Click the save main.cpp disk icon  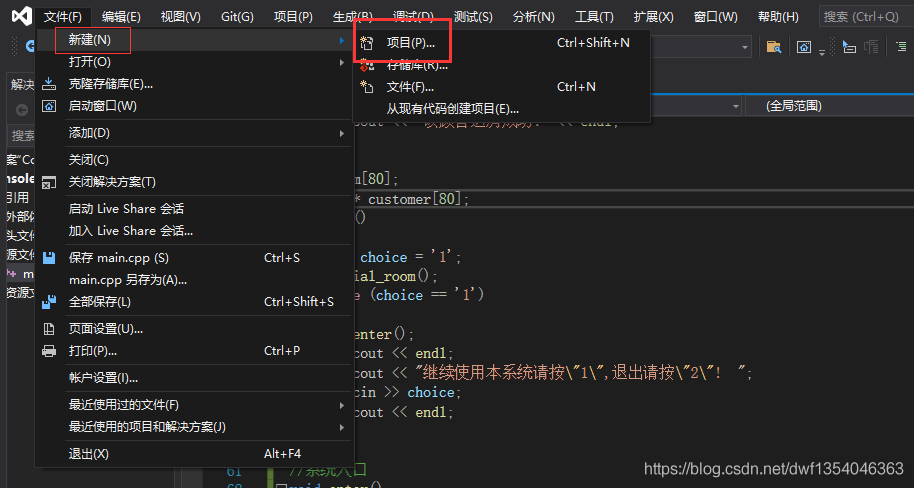[48, 258]
